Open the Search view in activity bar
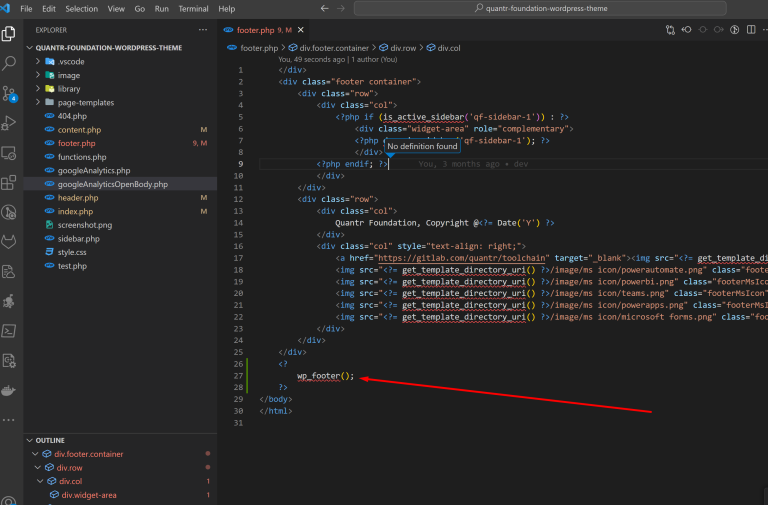 [x=9, y=63]
